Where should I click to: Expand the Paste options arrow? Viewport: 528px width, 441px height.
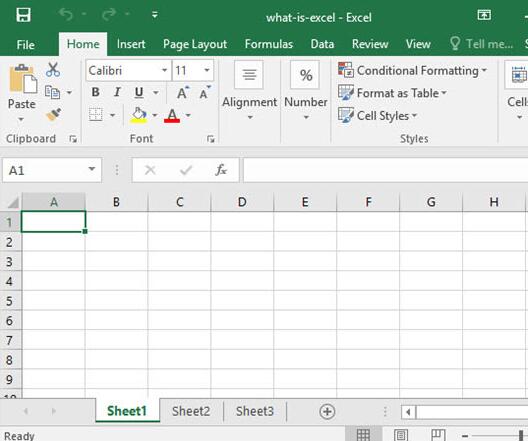(21, 119)
